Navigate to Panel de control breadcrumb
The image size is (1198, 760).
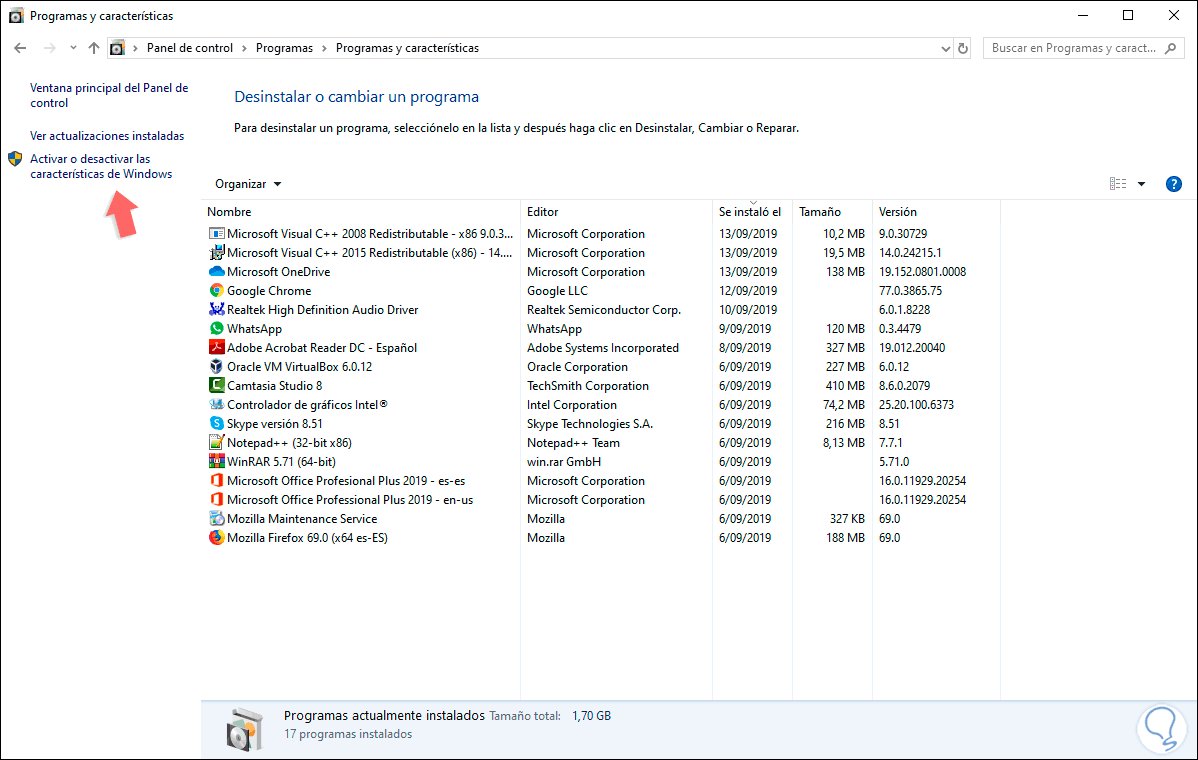point(189,48)
